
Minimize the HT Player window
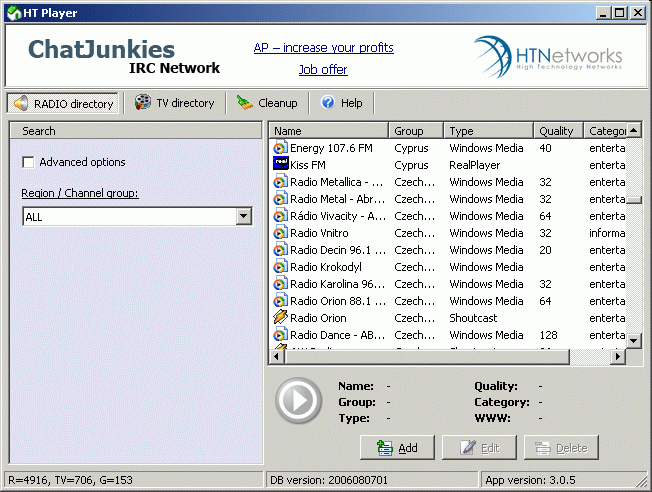click(x=603, y=13)
